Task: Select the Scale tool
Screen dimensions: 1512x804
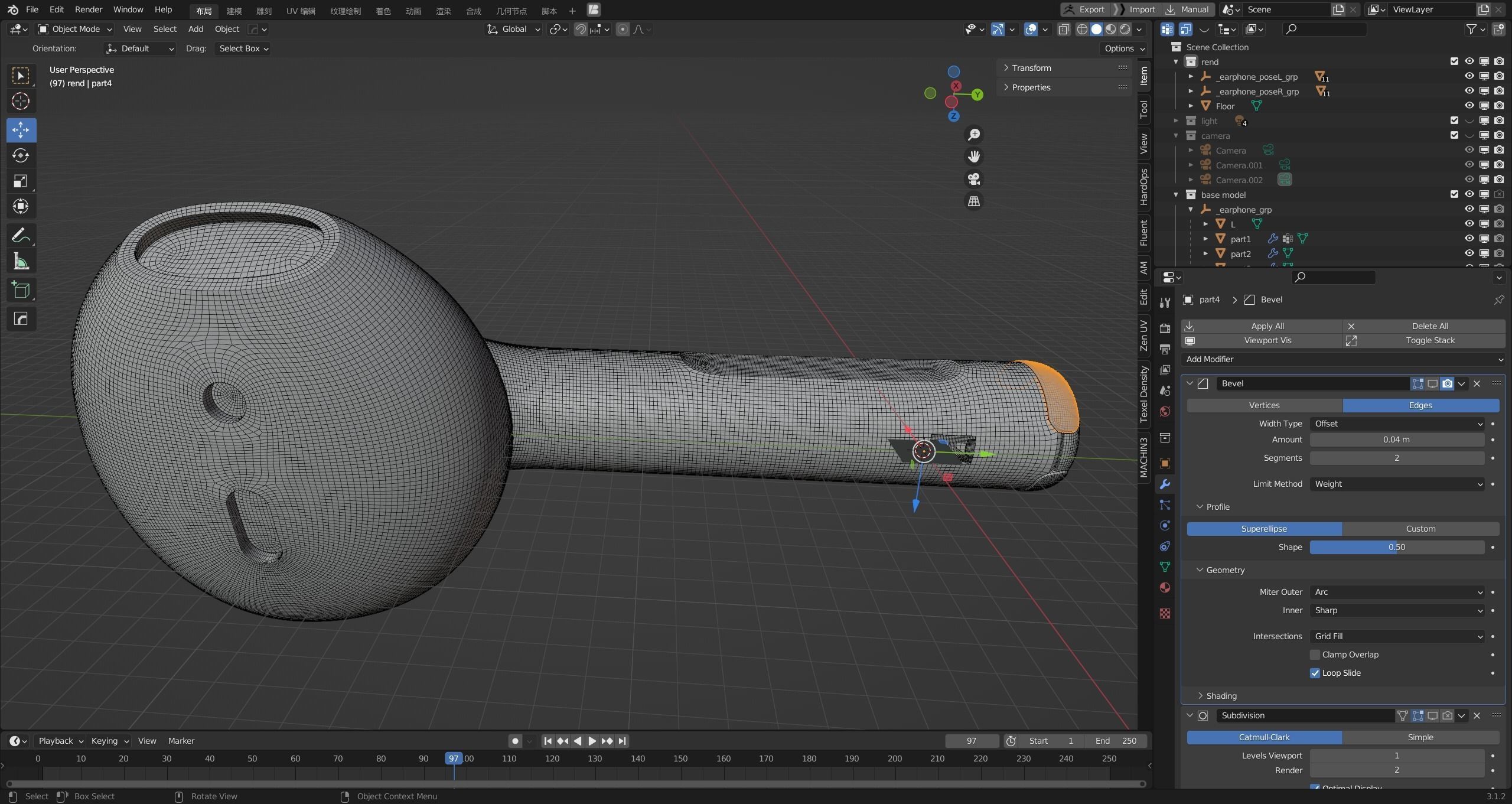Action: [21, 181]
